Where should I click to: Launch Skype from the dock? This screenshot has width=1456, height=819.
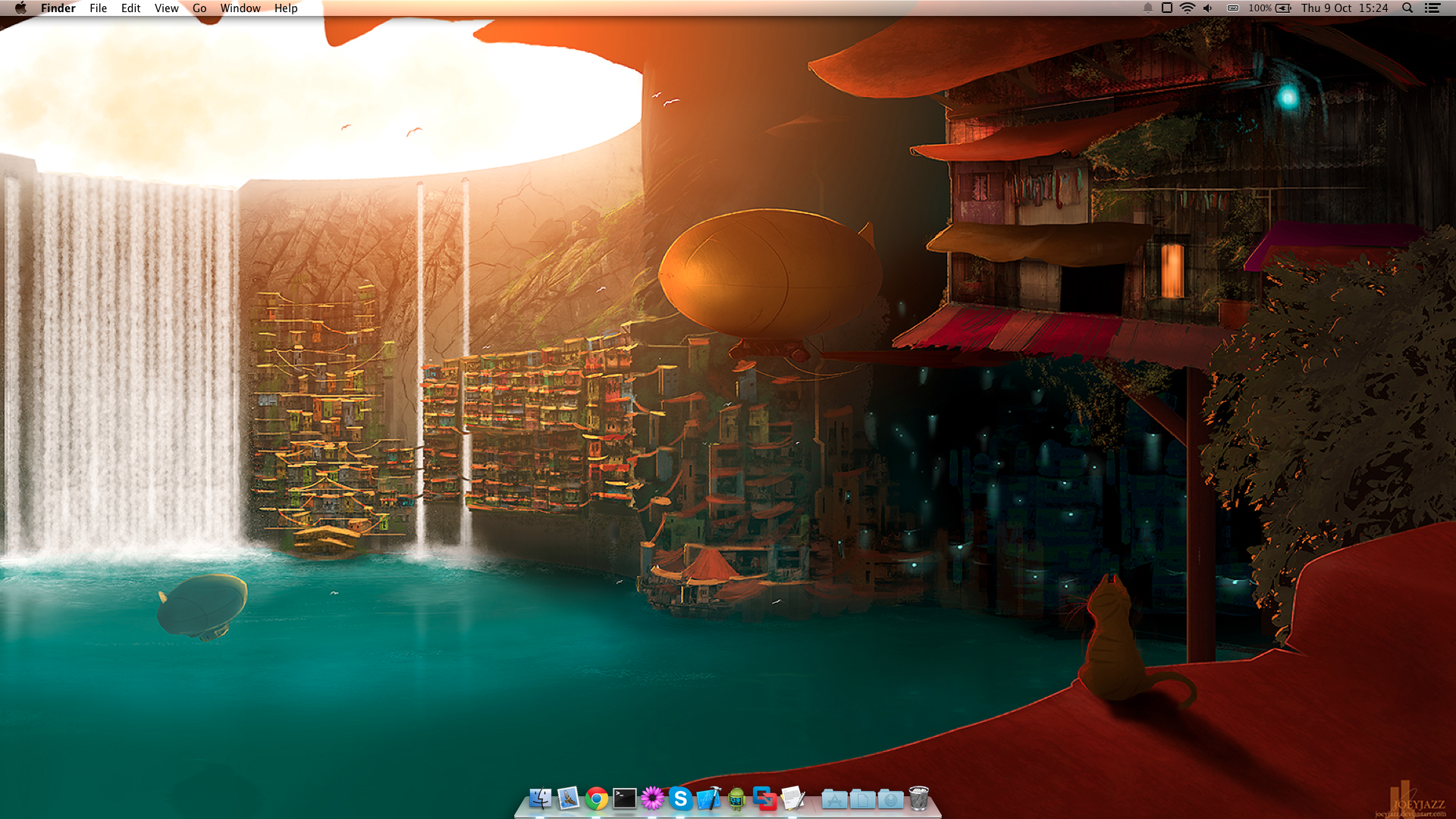tap(680, 799)
